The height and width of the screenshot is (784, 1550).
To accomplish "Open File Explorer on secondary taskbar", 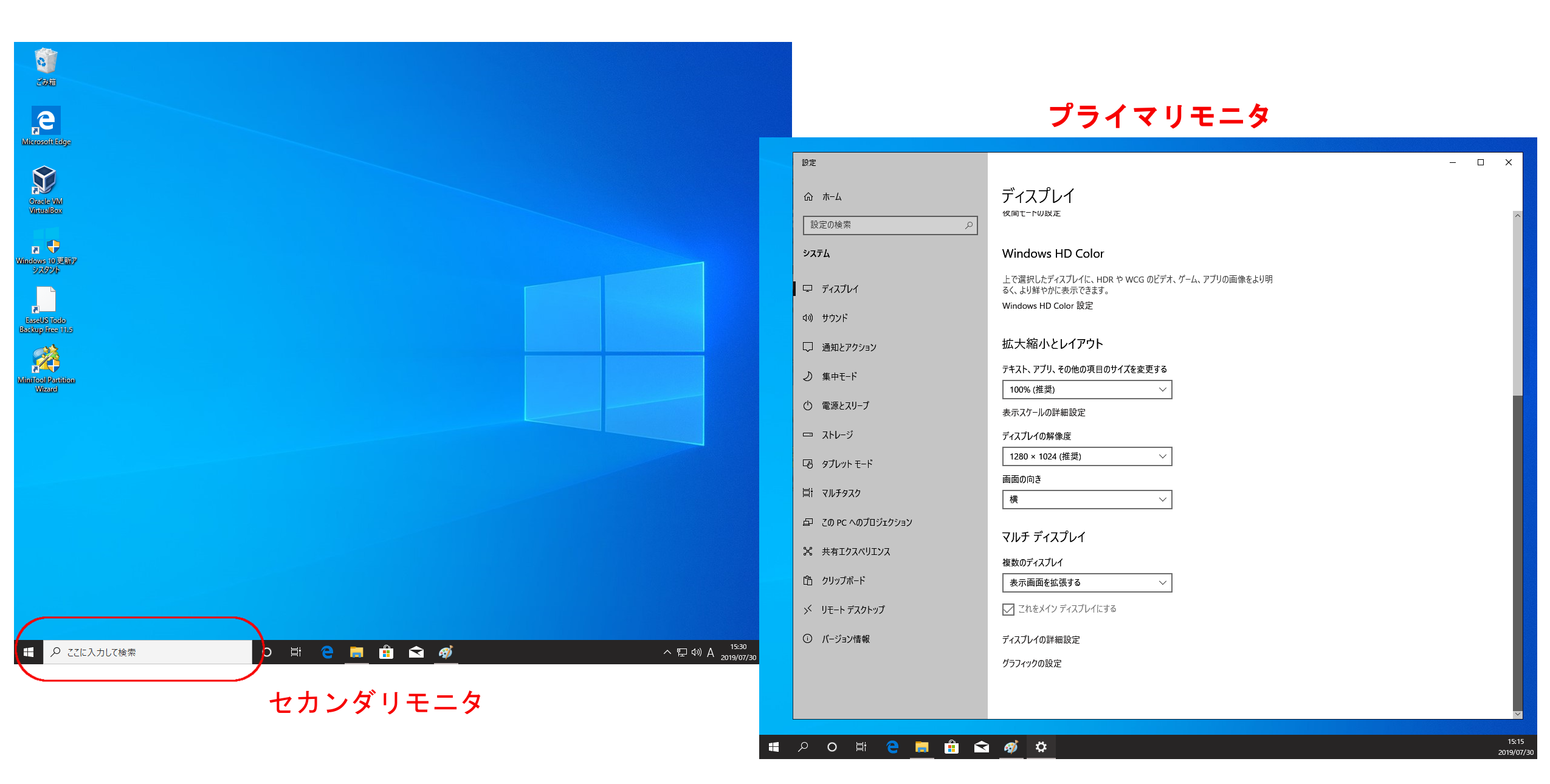I will (x=356, y=652).
